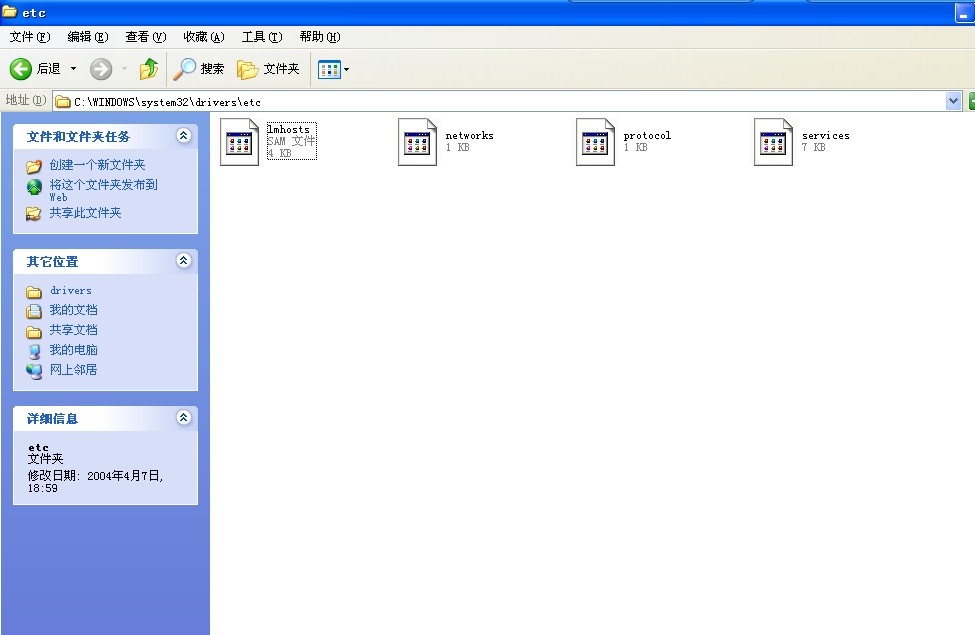Click the drivers folder icon
The height and width of the screenshot is (635, 975).
(34, 292)
